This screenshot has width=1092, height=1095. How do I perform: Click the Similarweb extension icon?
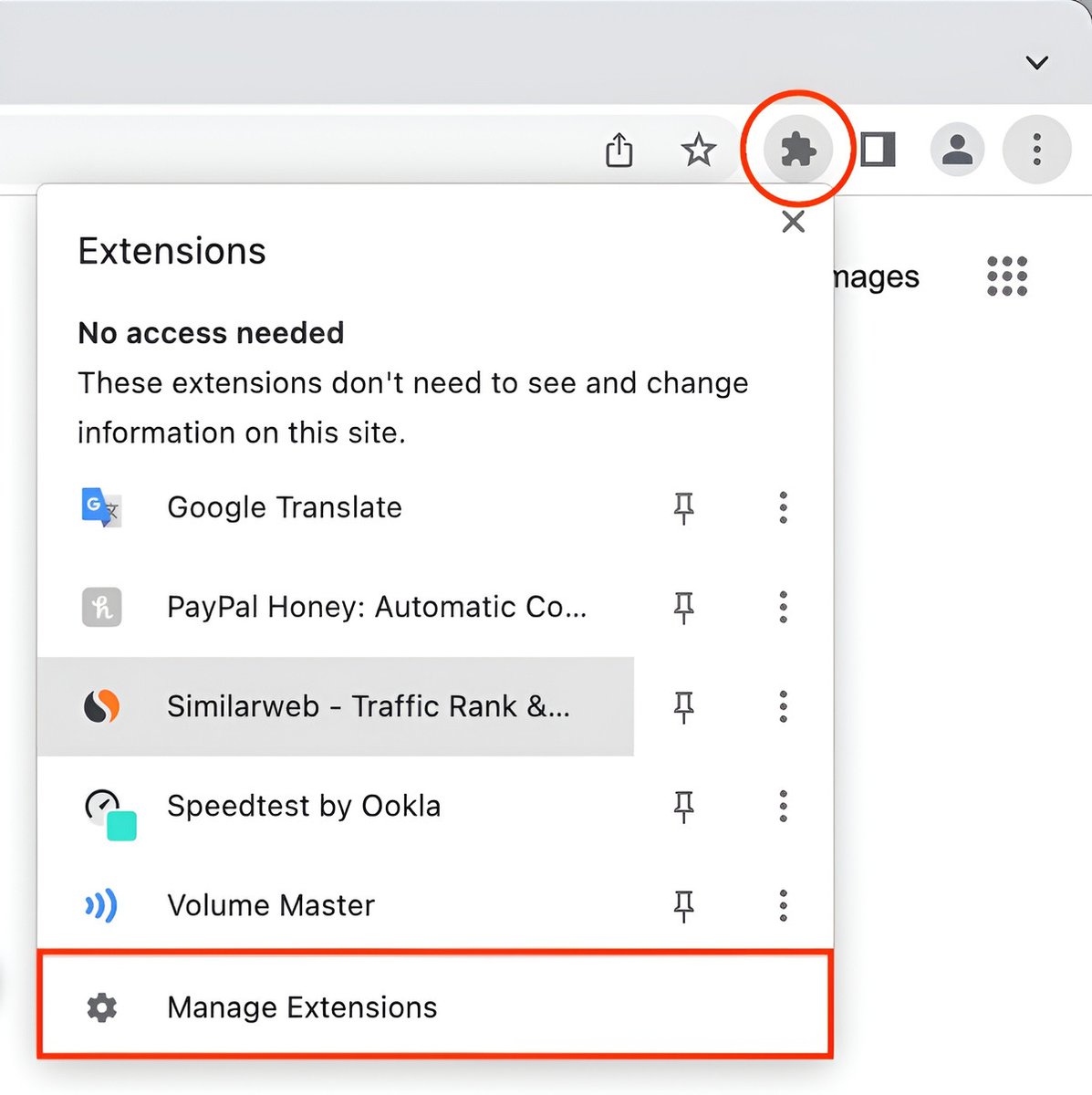click(x=101, y=706)
